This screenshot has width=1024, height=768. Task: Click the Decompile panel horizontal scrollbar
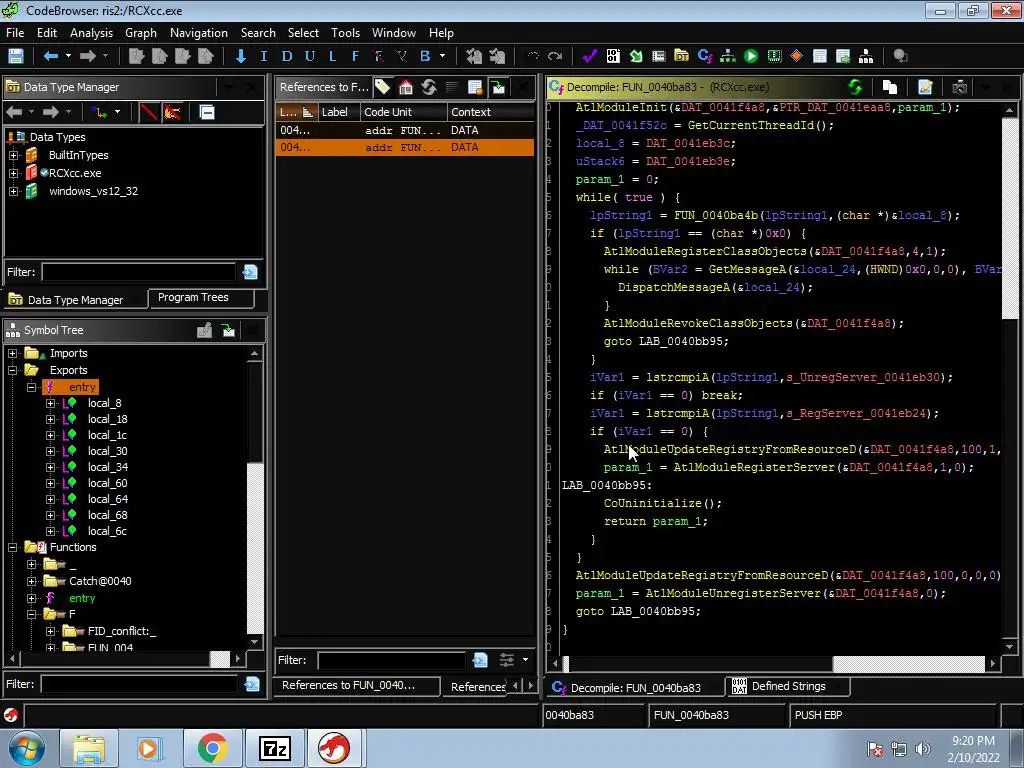(775, 664)
